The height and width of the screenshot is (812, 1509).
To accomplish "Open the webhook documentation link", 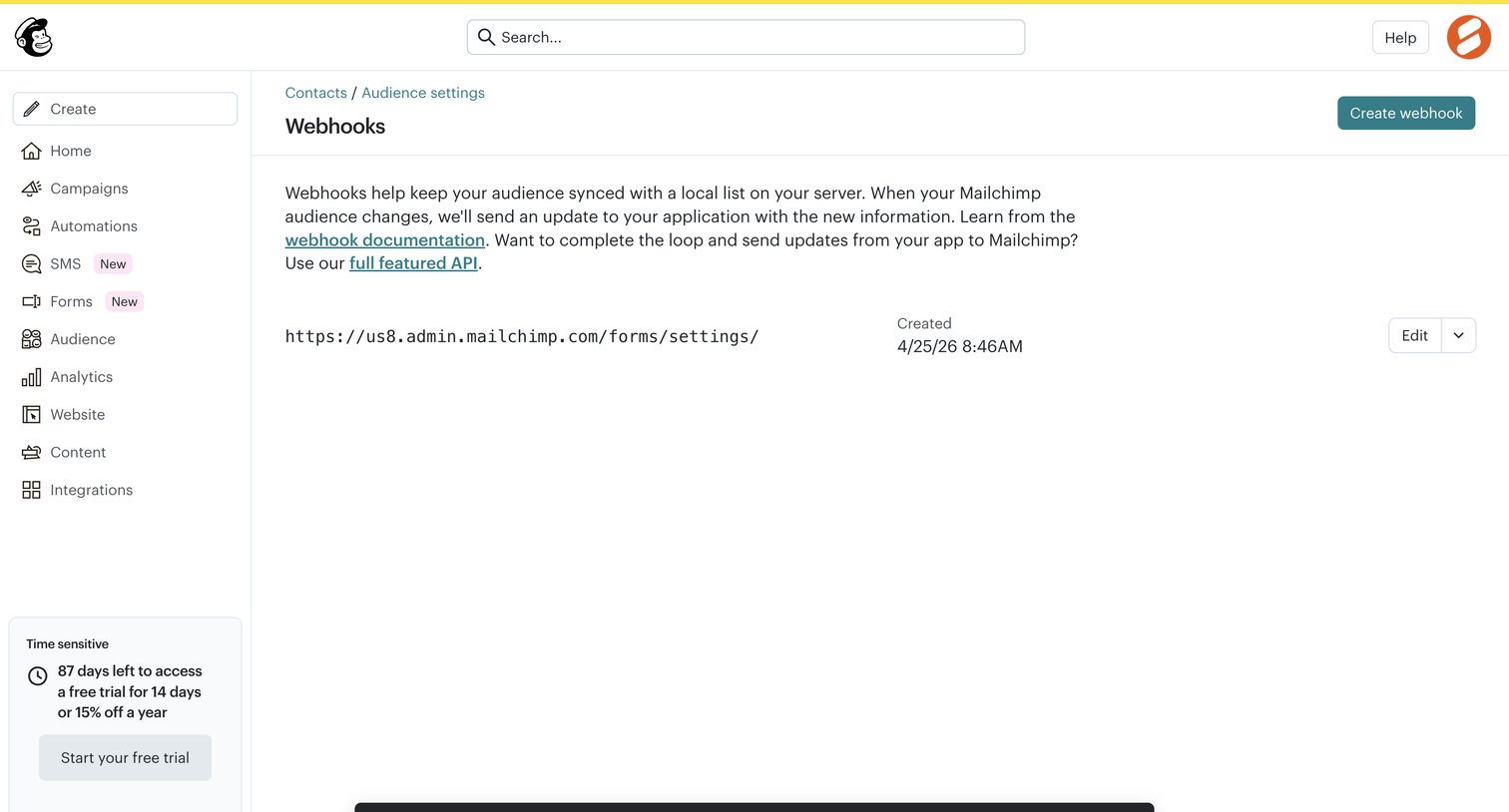I will tap(385, 239).
